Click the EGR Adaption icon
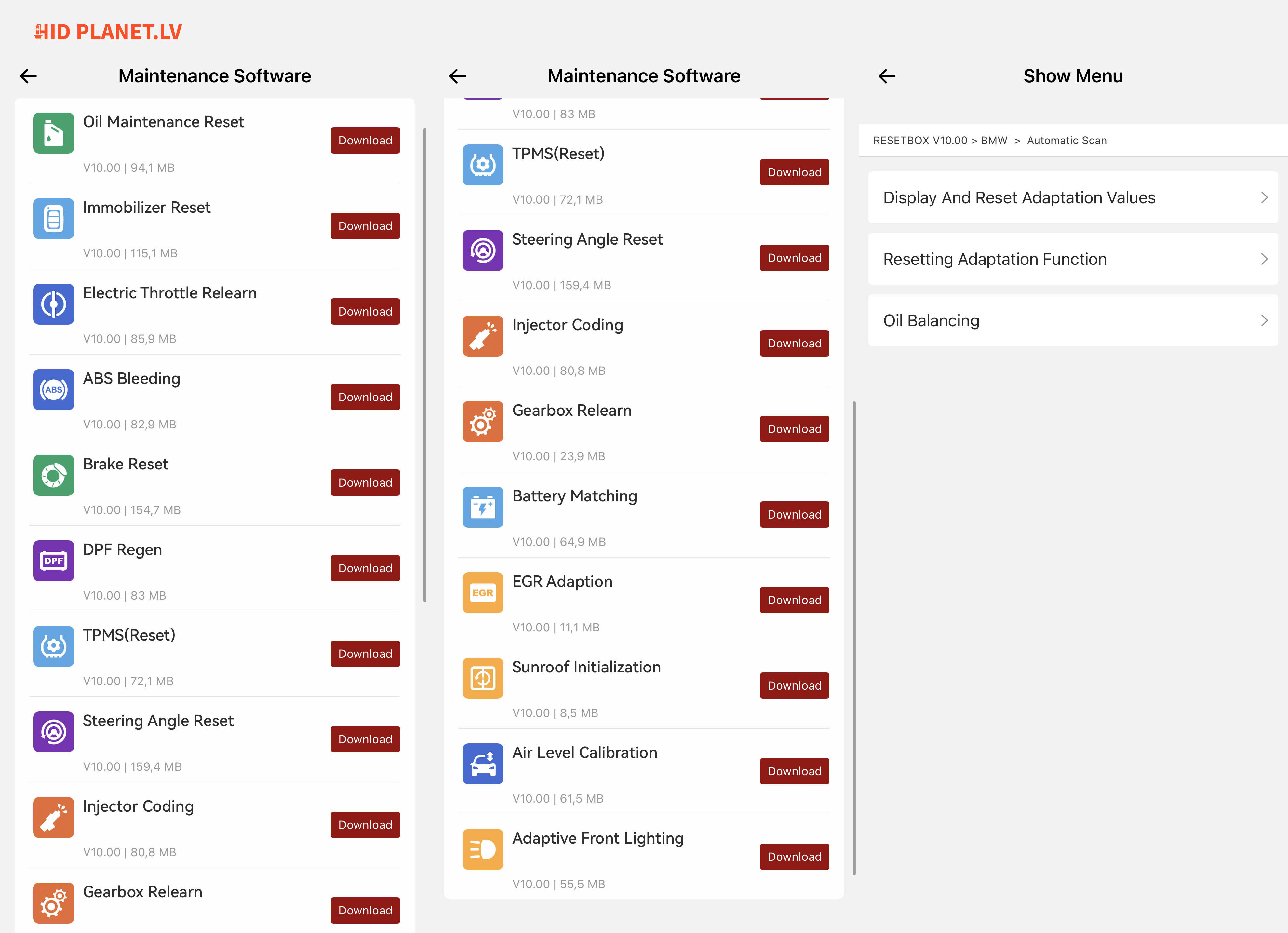 point(483,593)
